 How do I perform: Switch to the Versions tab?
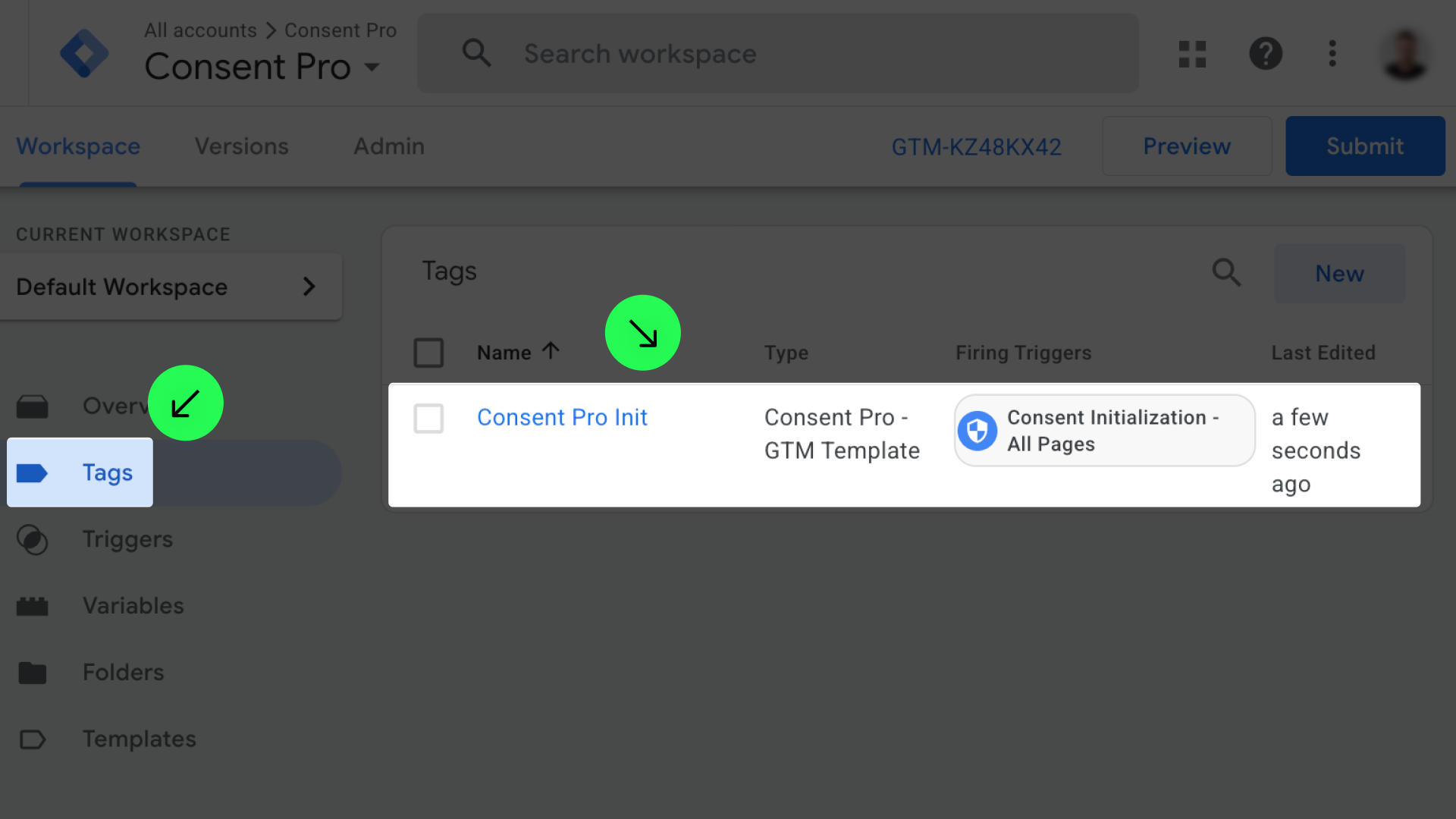tap(241, 146)
